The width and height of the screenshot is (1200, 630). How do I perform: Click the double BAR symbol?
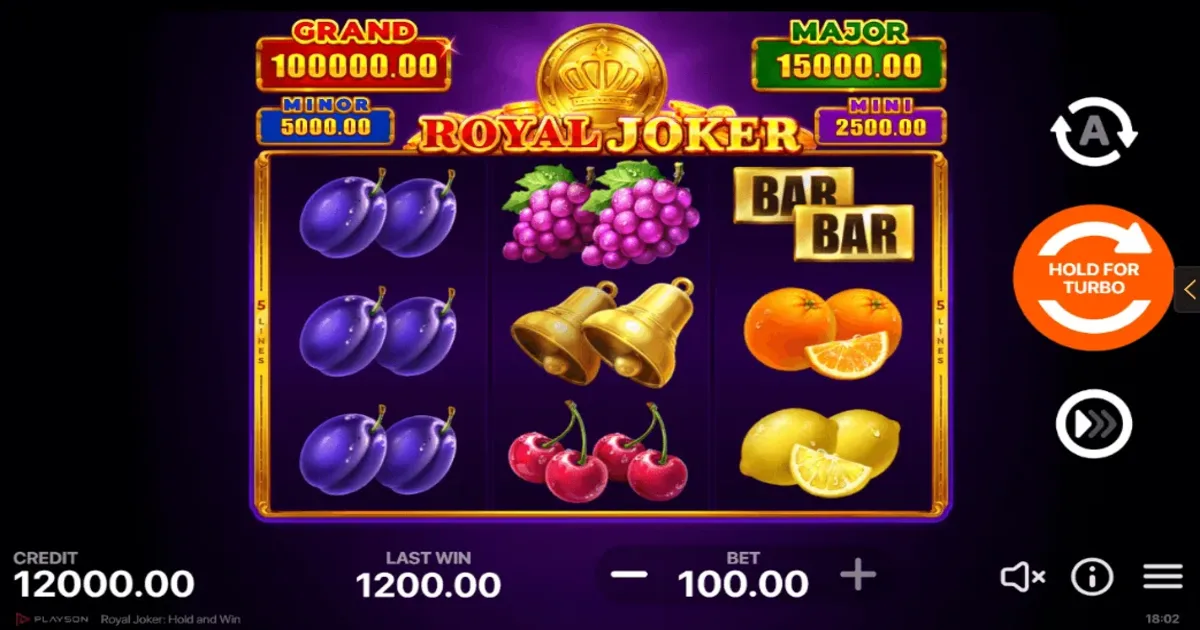tap(824, 213)
